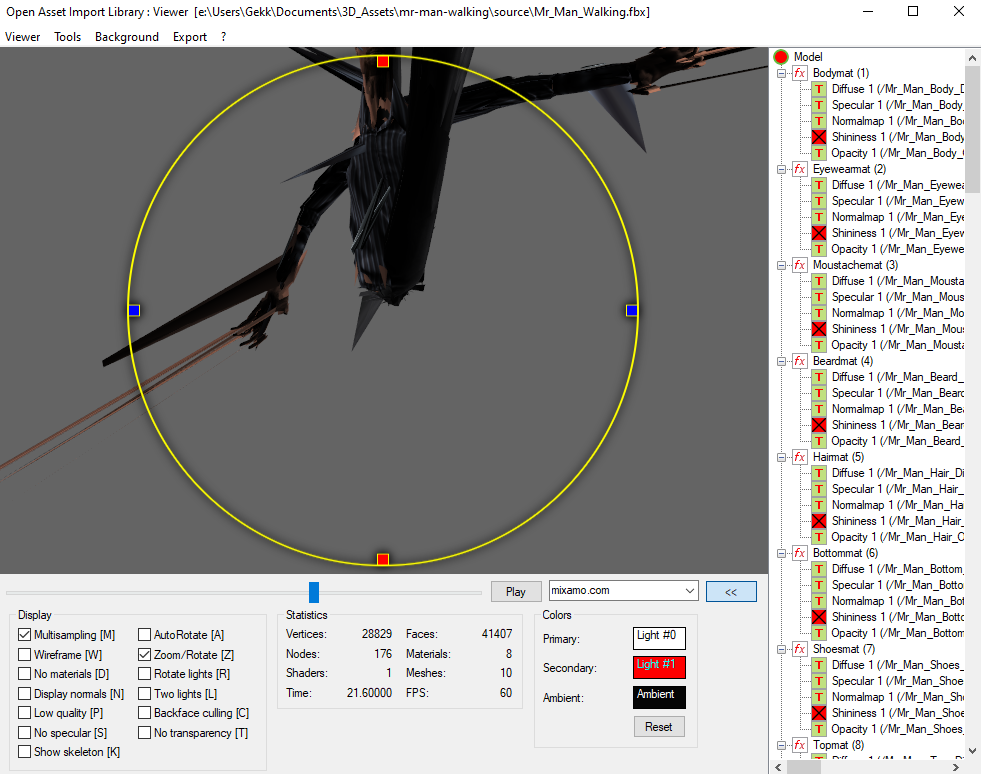Click the Bottommat Shininess 1 missing texture icon
The height and width of the screenshot is (774, 981).
pos(819,617)
